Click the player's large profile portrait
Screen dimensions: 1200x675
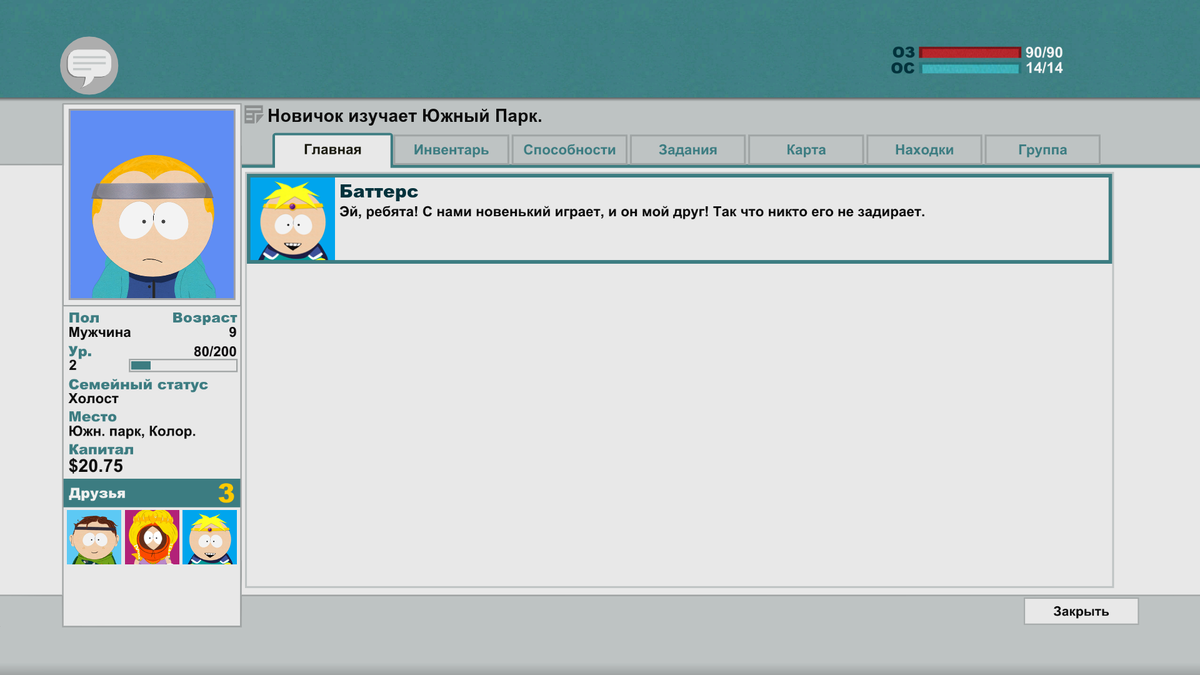pyautogui.click(x=152, y=204)
